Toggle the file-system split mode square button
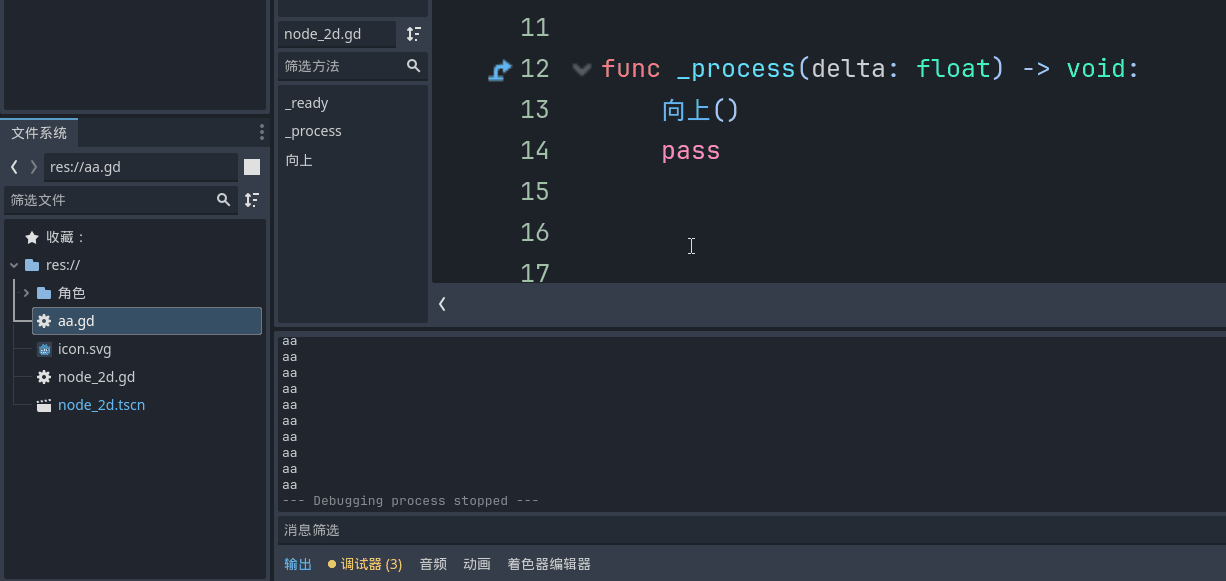This screenshot has width=1226, height=581. pyautogui.click(x=252, y=167)
